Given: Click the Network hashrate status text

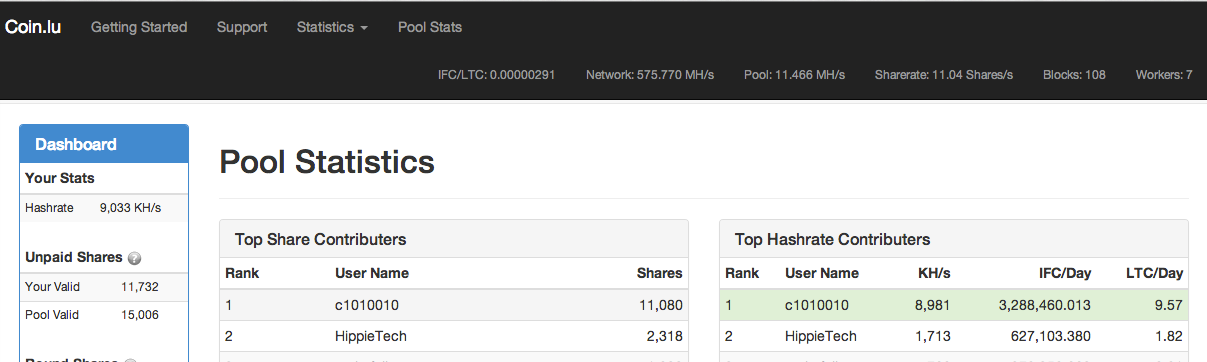Looking at the screenshot, I should [x=650, y=75].
